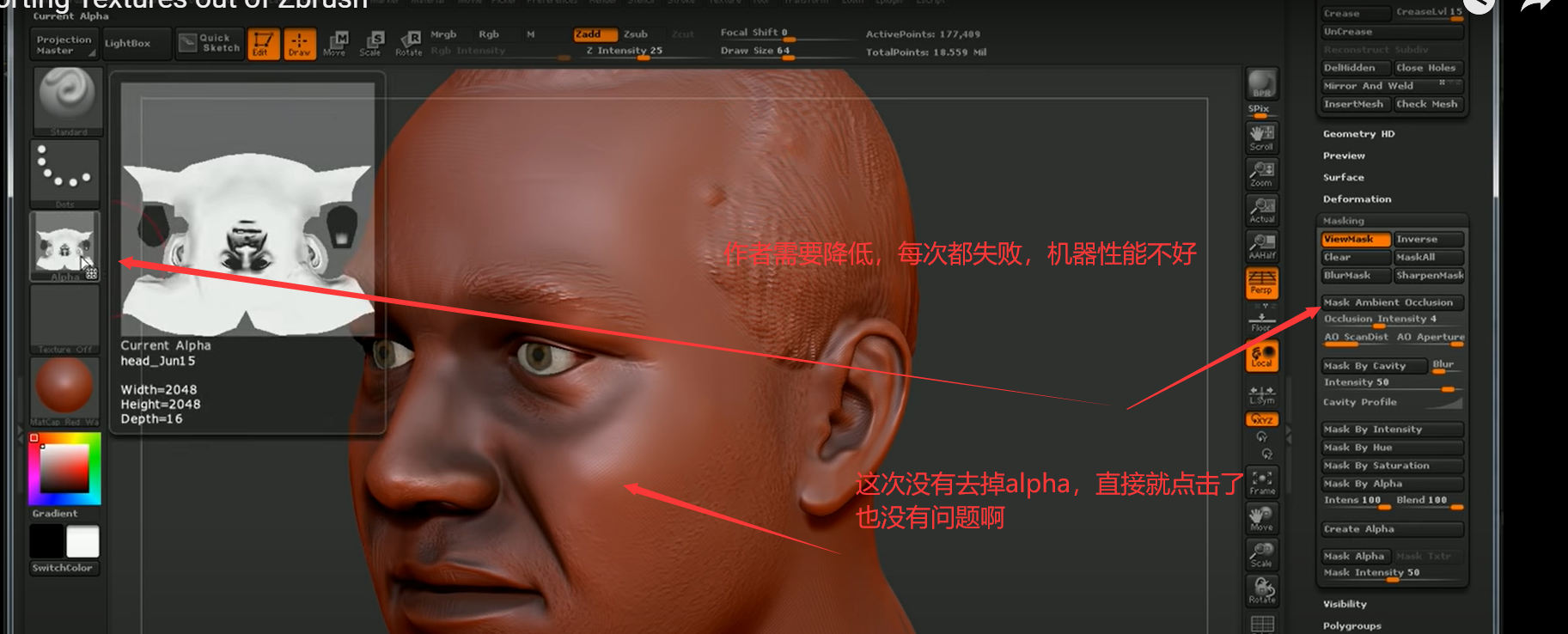
Task: Expand the Surface section
Action: point(1343,177)
